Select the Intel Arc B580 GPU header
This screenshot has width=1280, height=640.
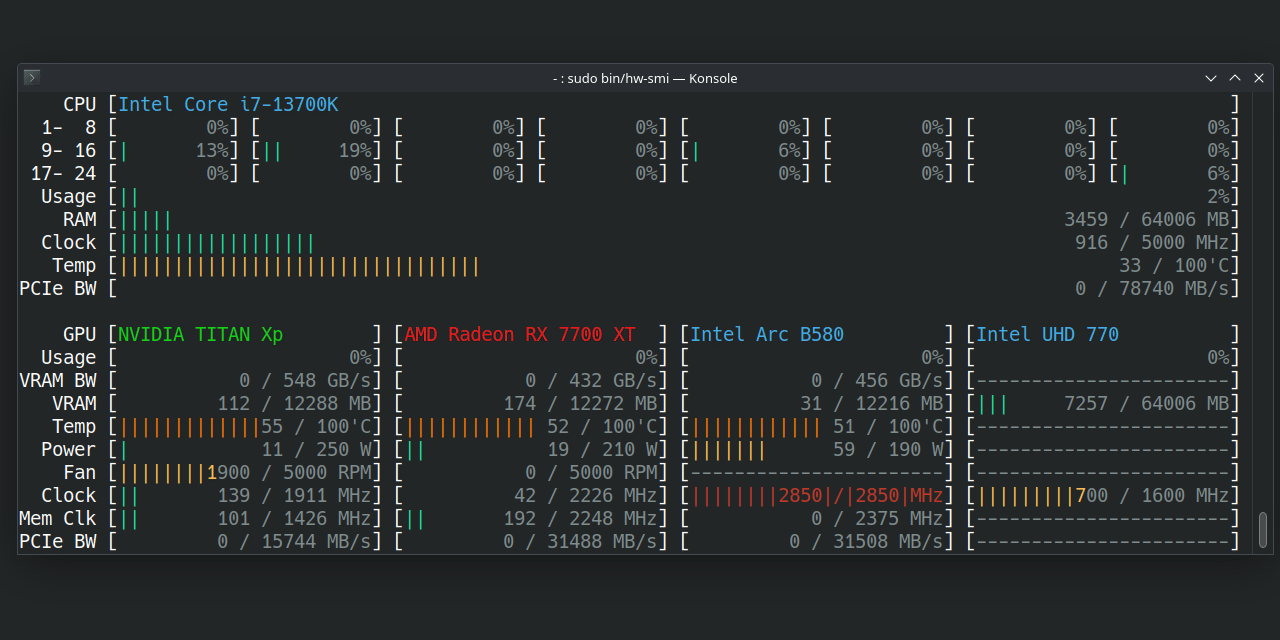(x=767, y=335)
